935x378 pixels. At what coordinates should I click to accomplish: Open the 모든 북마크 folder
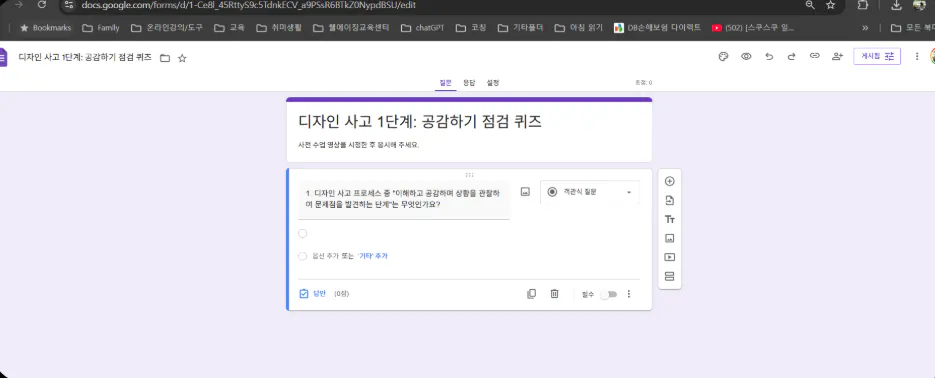[x=912, y=28]
